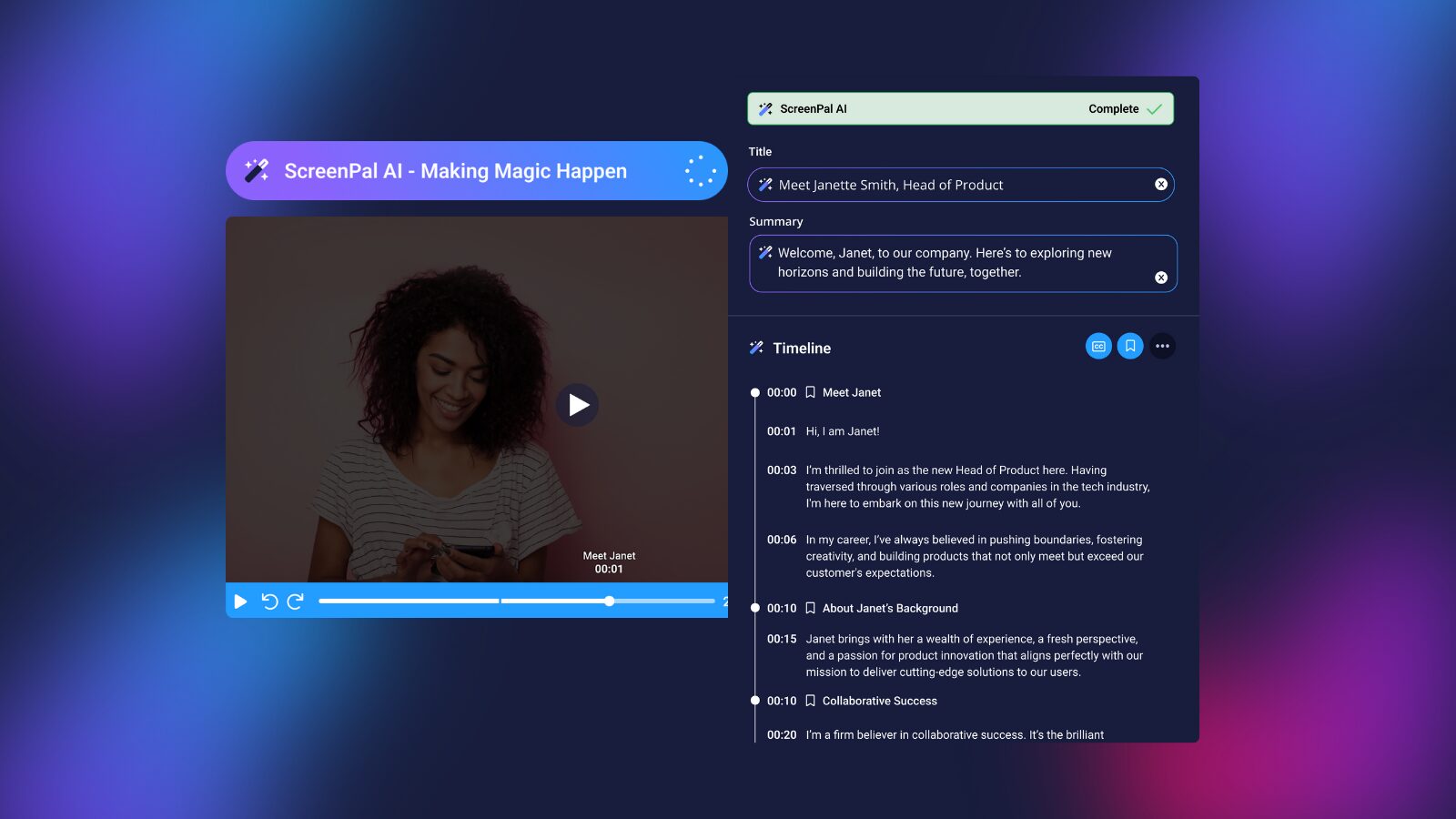Click the ScreenPal AI wand icon in status bar

(x=765, y=108)
